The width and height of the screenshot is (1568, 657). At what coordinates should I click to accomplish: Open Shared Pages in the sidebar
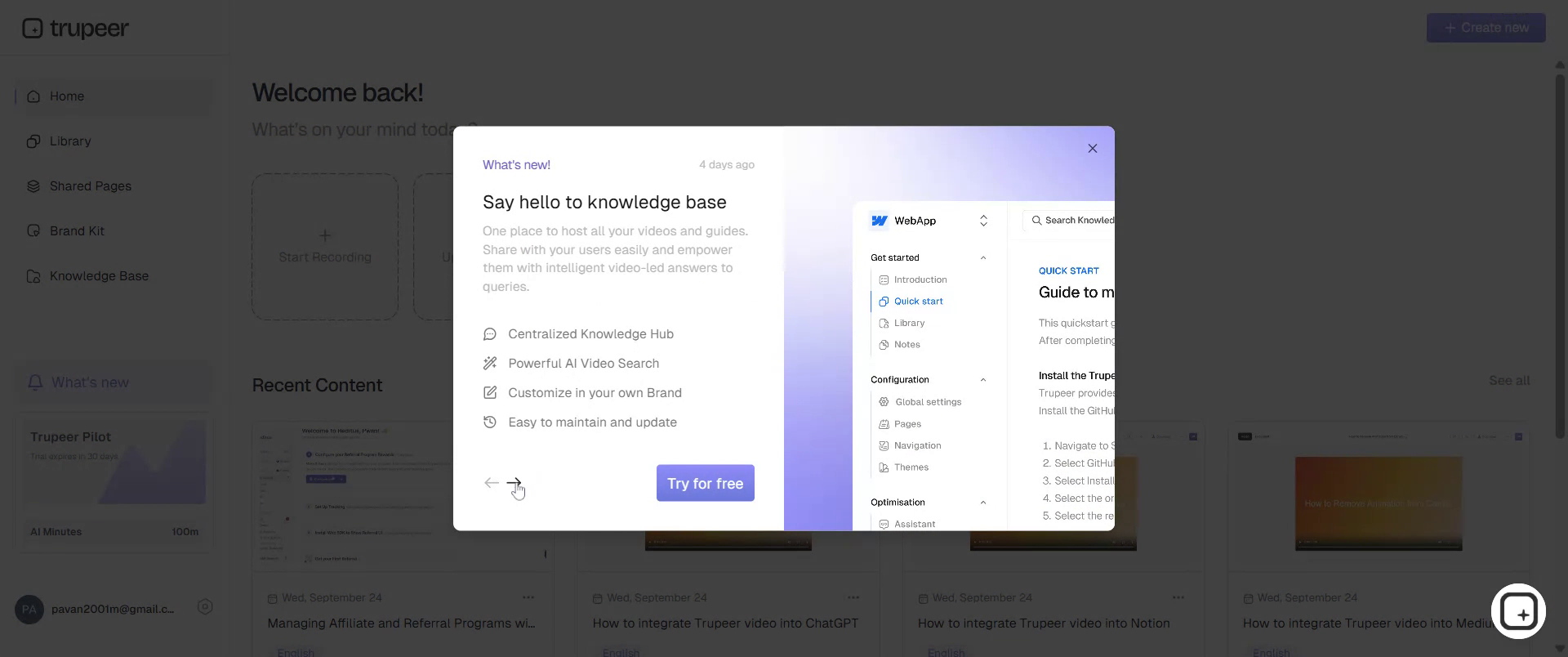114,186
